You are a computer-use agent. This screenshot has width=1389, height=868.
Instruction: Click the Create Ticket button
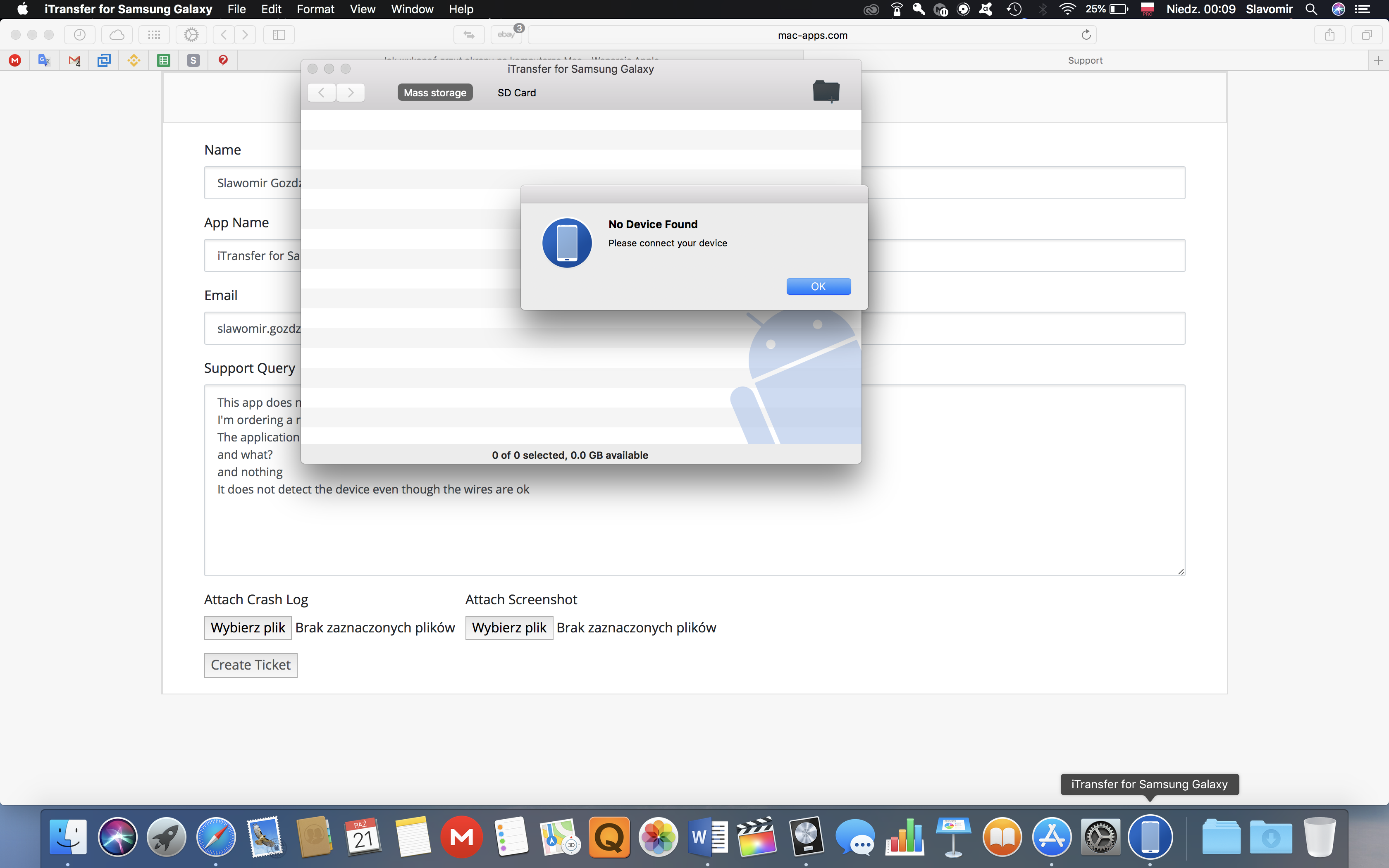point(251,665)
